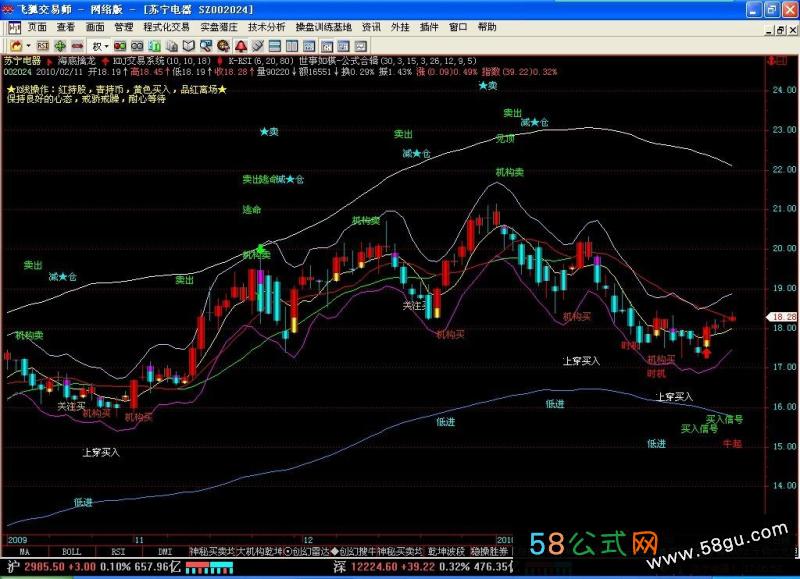Switch to the DMI indicator tab

(x=165, y=551)
